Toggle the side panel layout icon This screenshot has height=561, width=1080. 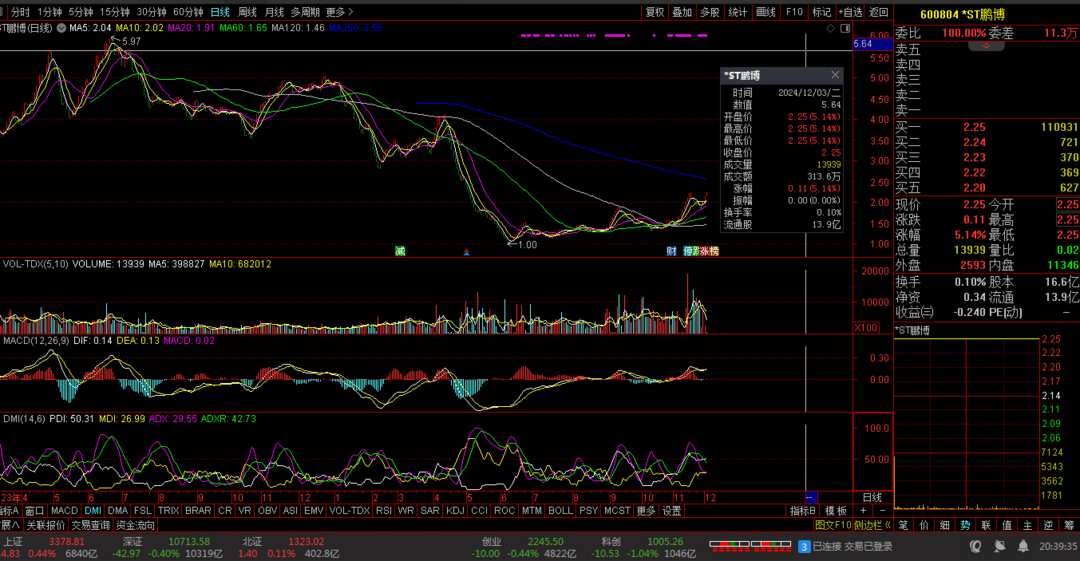(845, 28)
